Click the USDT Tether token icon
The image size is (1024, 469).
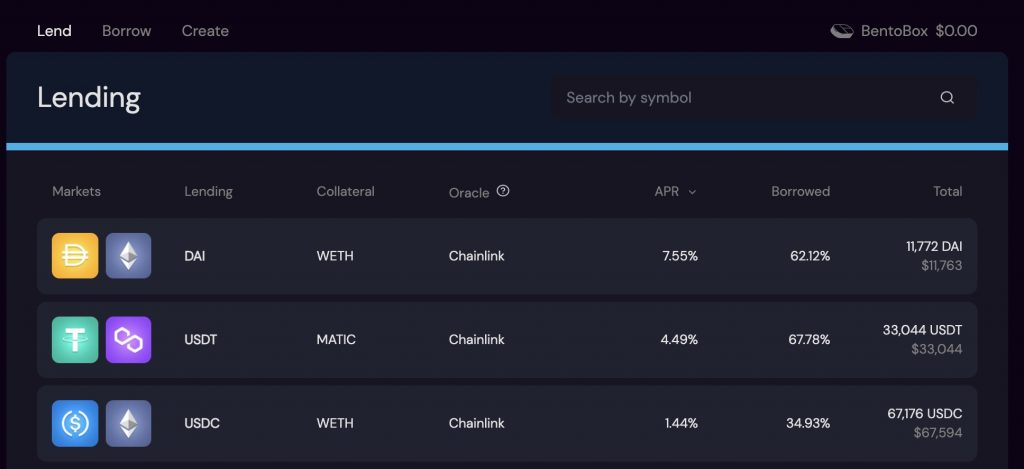click(x=75, y=340)
